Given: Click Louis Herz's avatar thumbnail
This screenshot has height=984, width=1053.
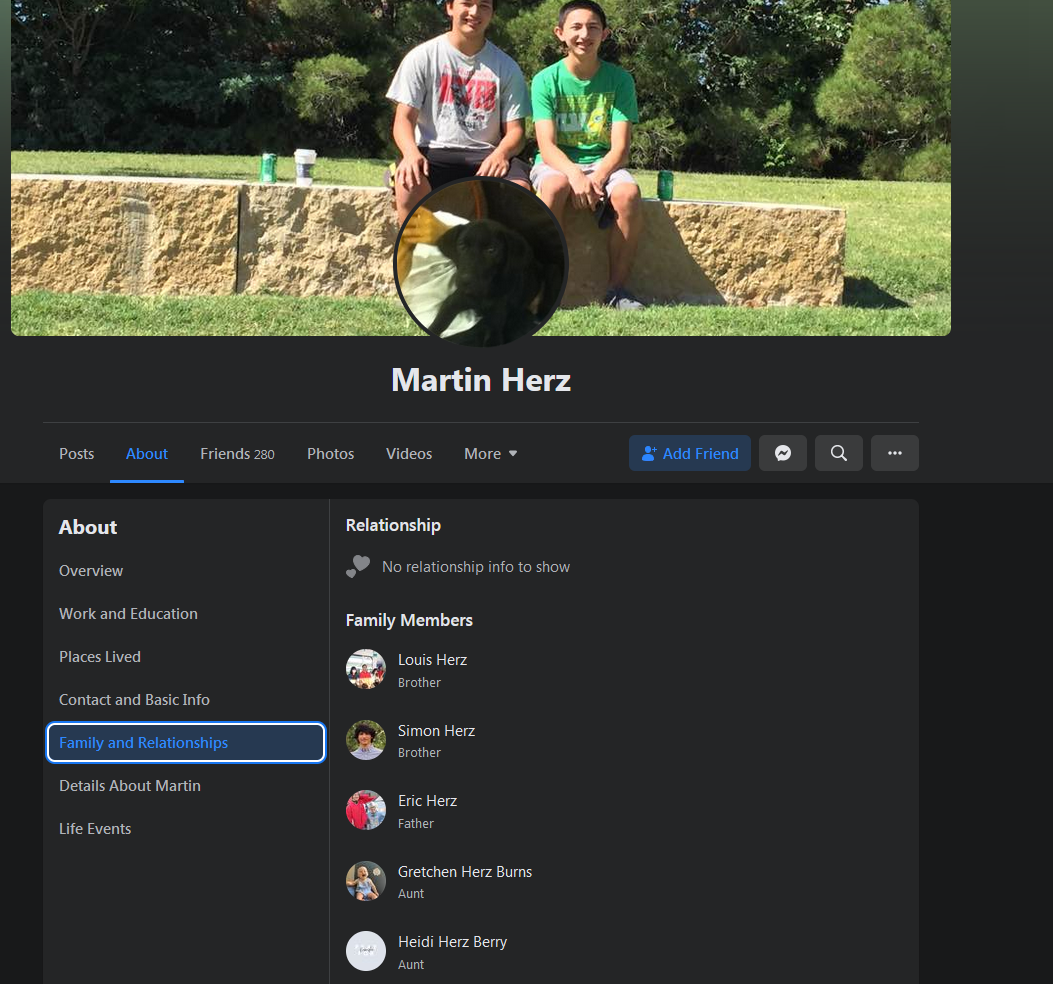Looking at the screenshot, I should pyautogui.click(x=366, y=669).
